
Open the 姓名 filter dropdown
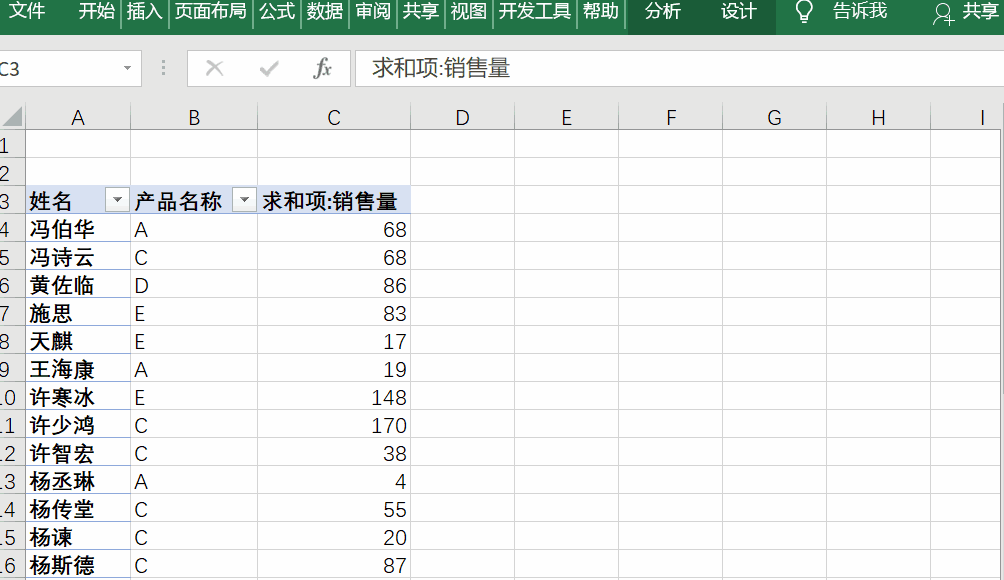pyautogui.click(x=117, y=200)
